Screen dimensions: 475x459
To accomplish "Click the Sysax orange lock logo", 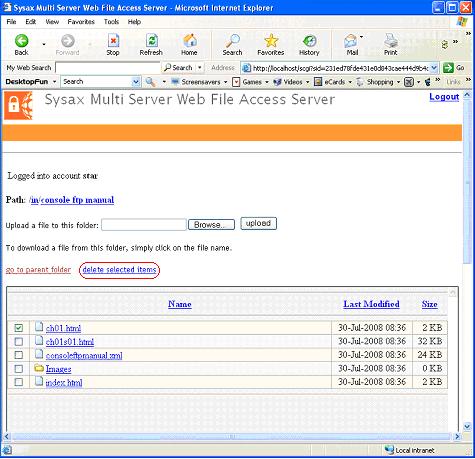I will 18,105.
